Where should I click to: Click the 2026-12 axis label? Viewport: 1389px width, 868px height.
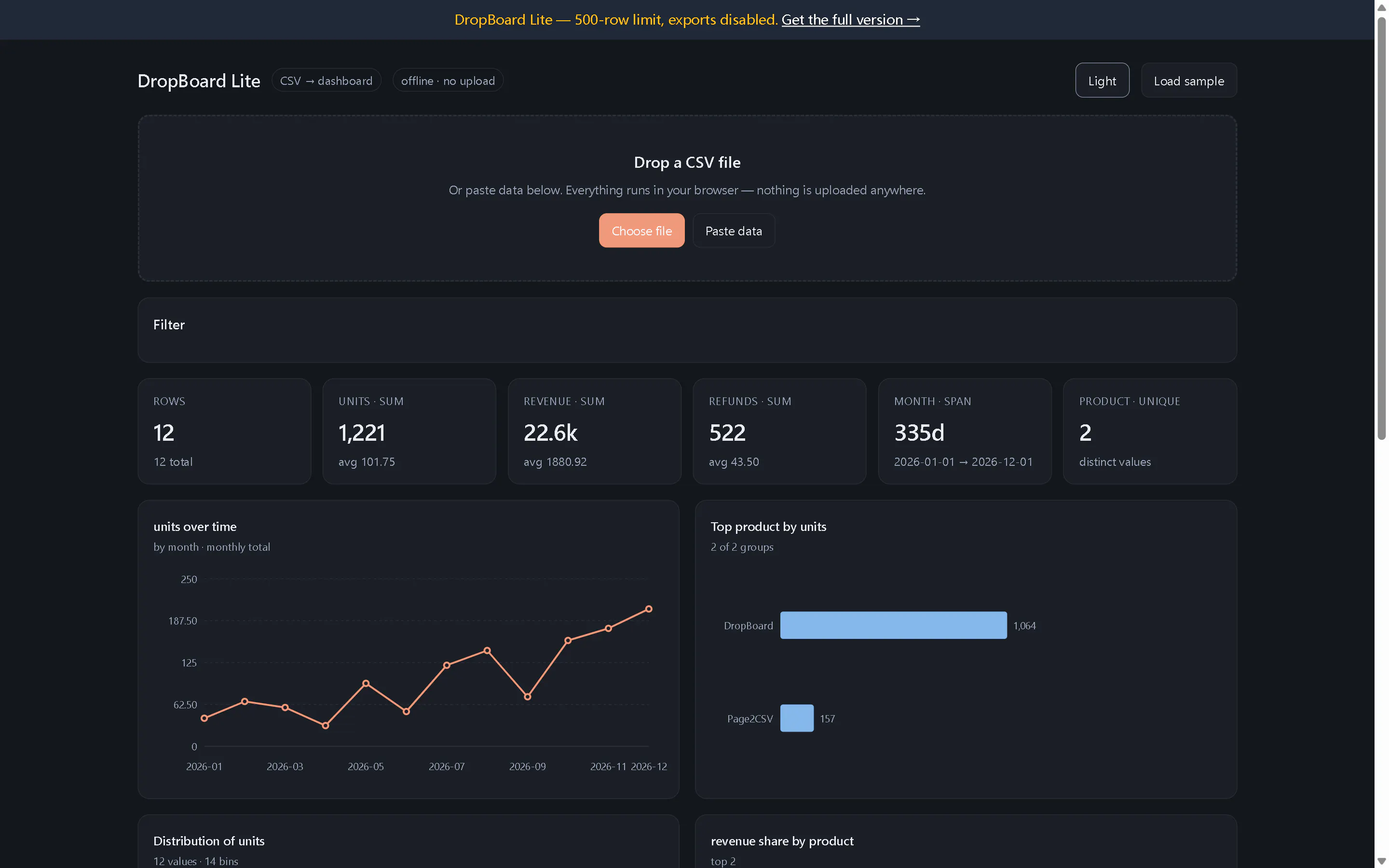pos(649,766)
